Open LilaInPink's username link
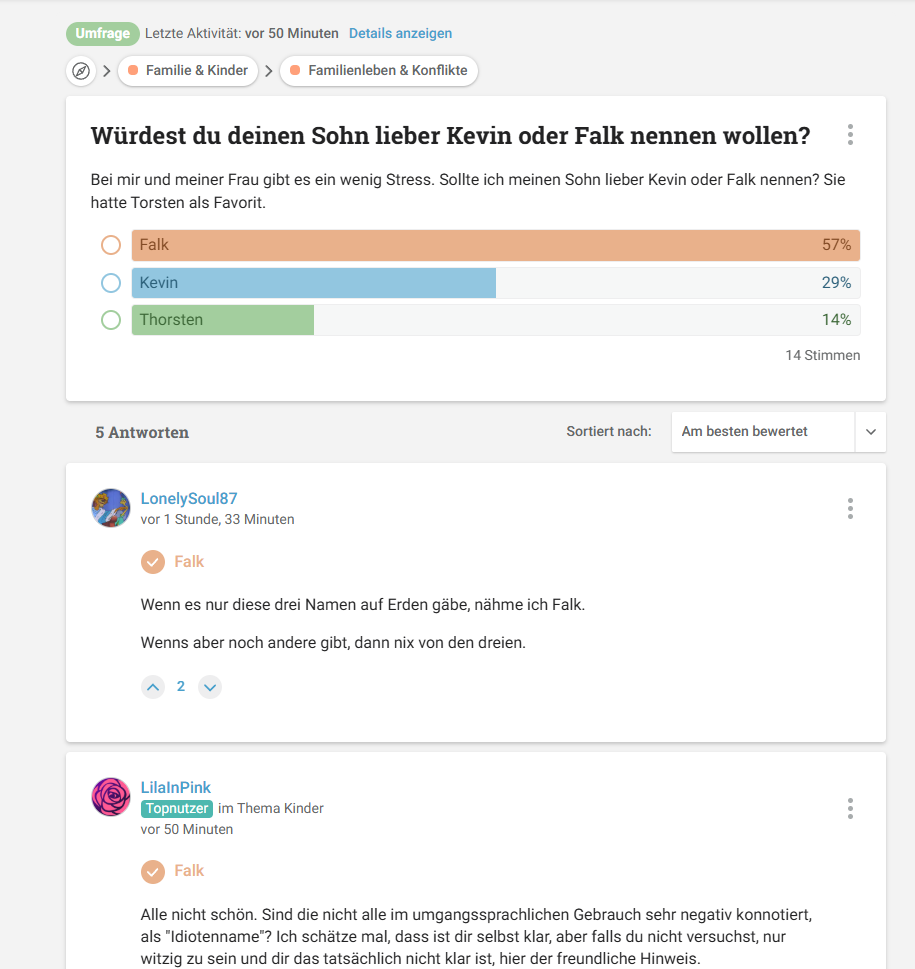915x969 pixels. pos(176,787)
